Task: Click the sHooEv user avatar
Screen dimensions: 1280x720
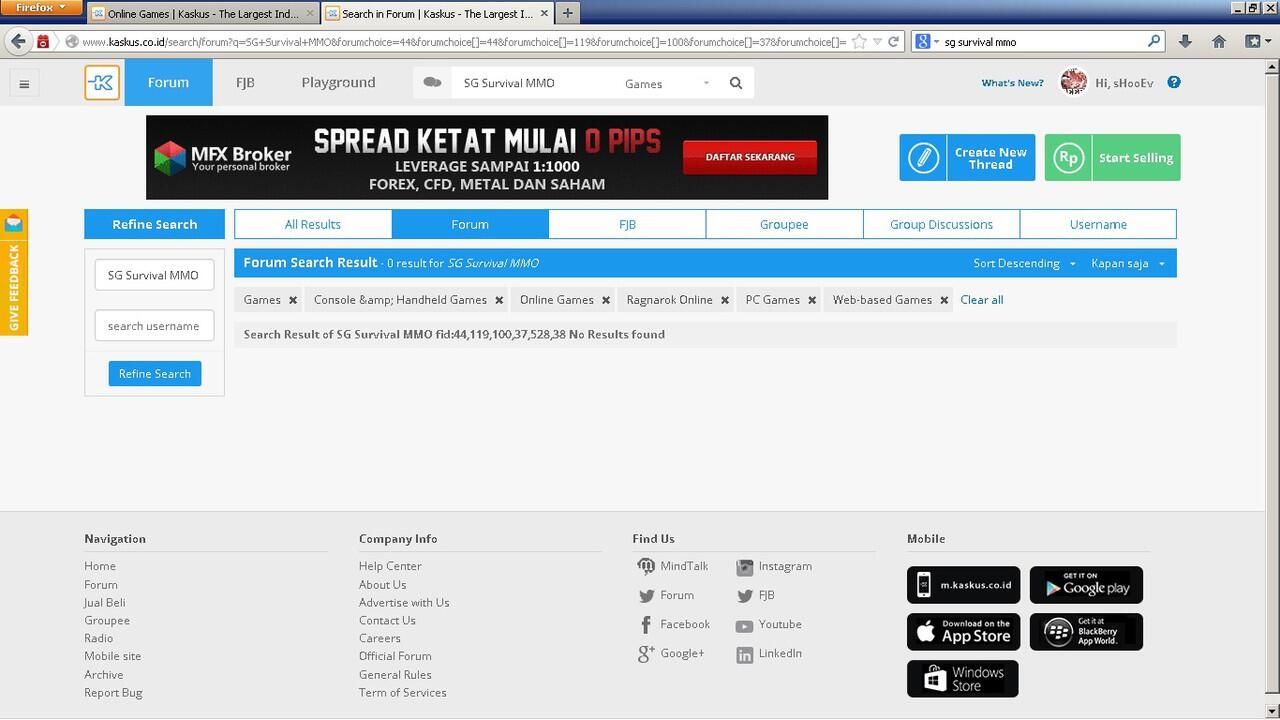Action: 1073,82
